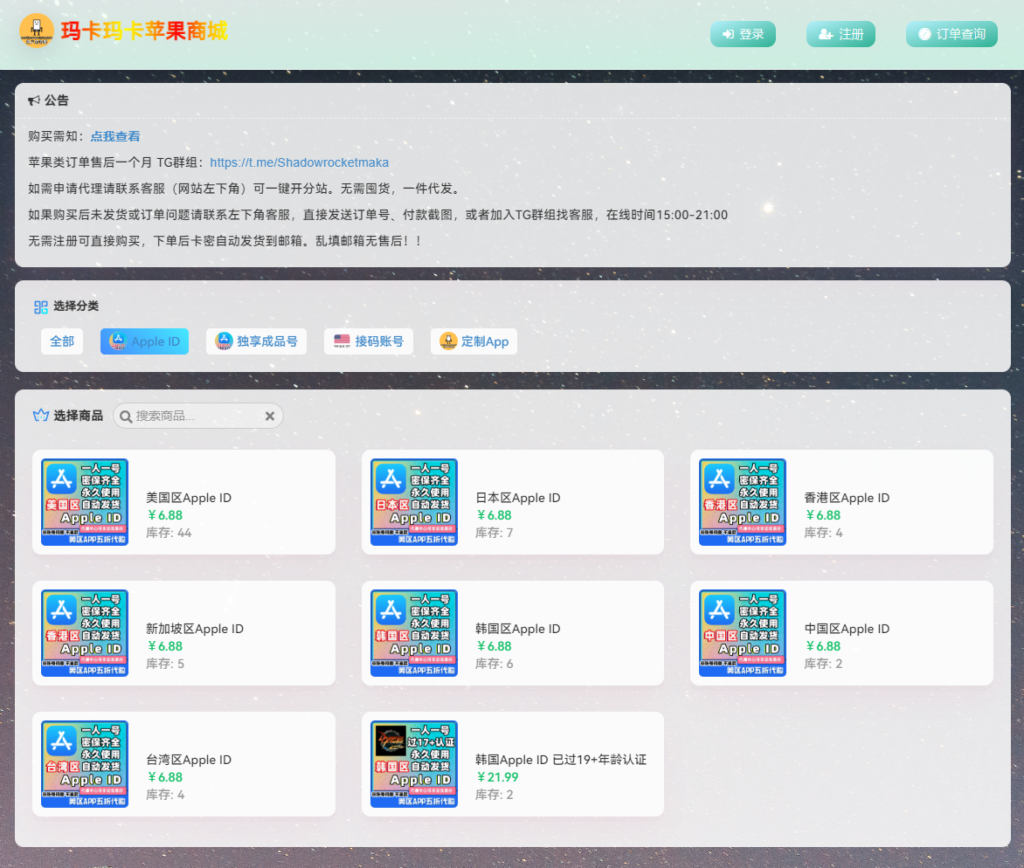Image resolution: width=1024 pixels, height=868 pixels.
Task: Open the 美国区Apple ID product thumbnail
Action: tap(85, 502)
